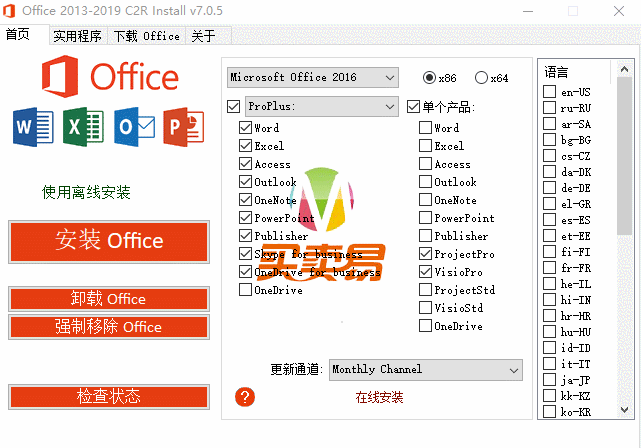
Task: Check the ProjectStd checkbox
Action: (426, 289)
